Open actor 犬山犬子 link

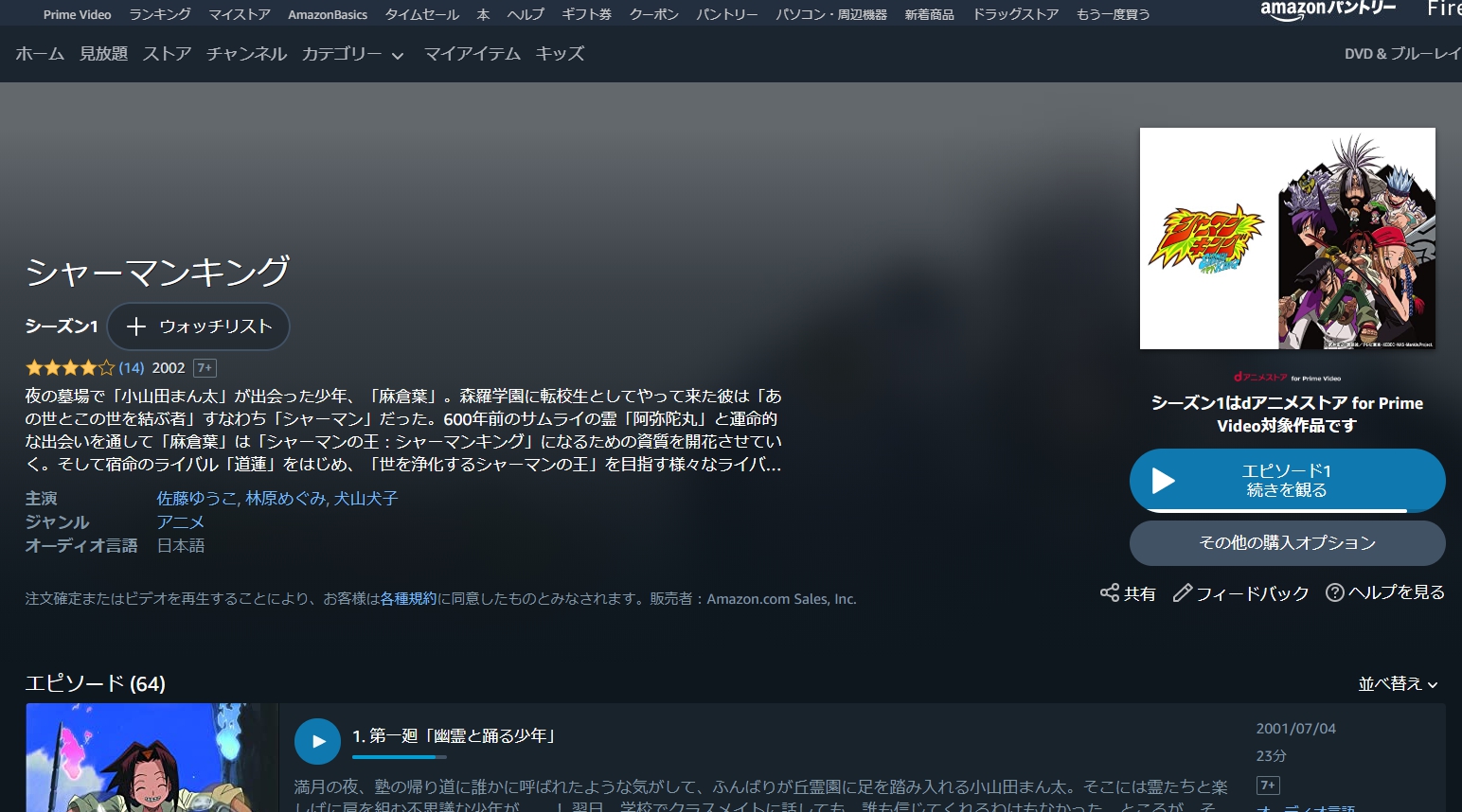pos(365,499)
